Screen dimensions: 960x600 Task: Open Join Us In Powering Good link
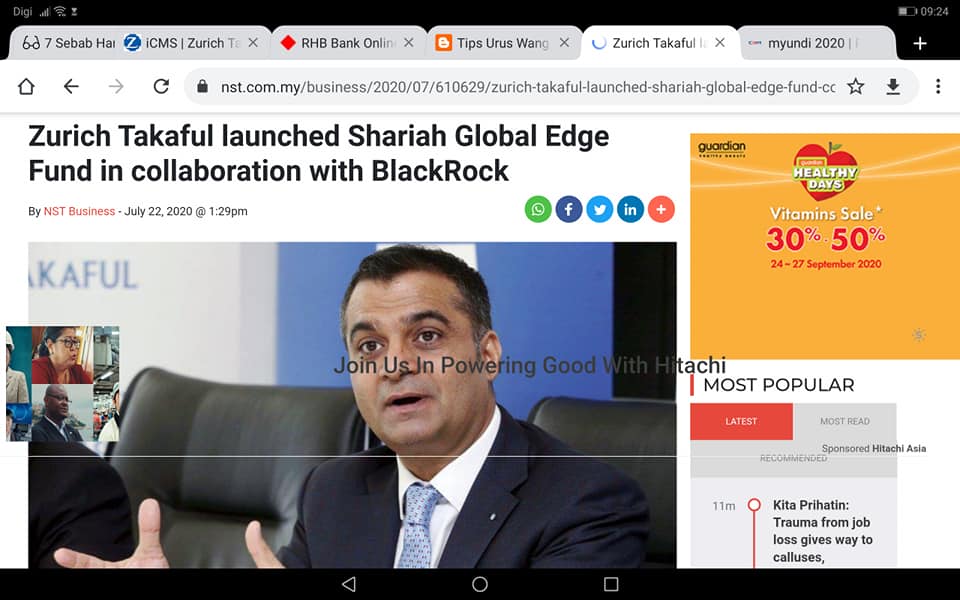tap(530, 366)
